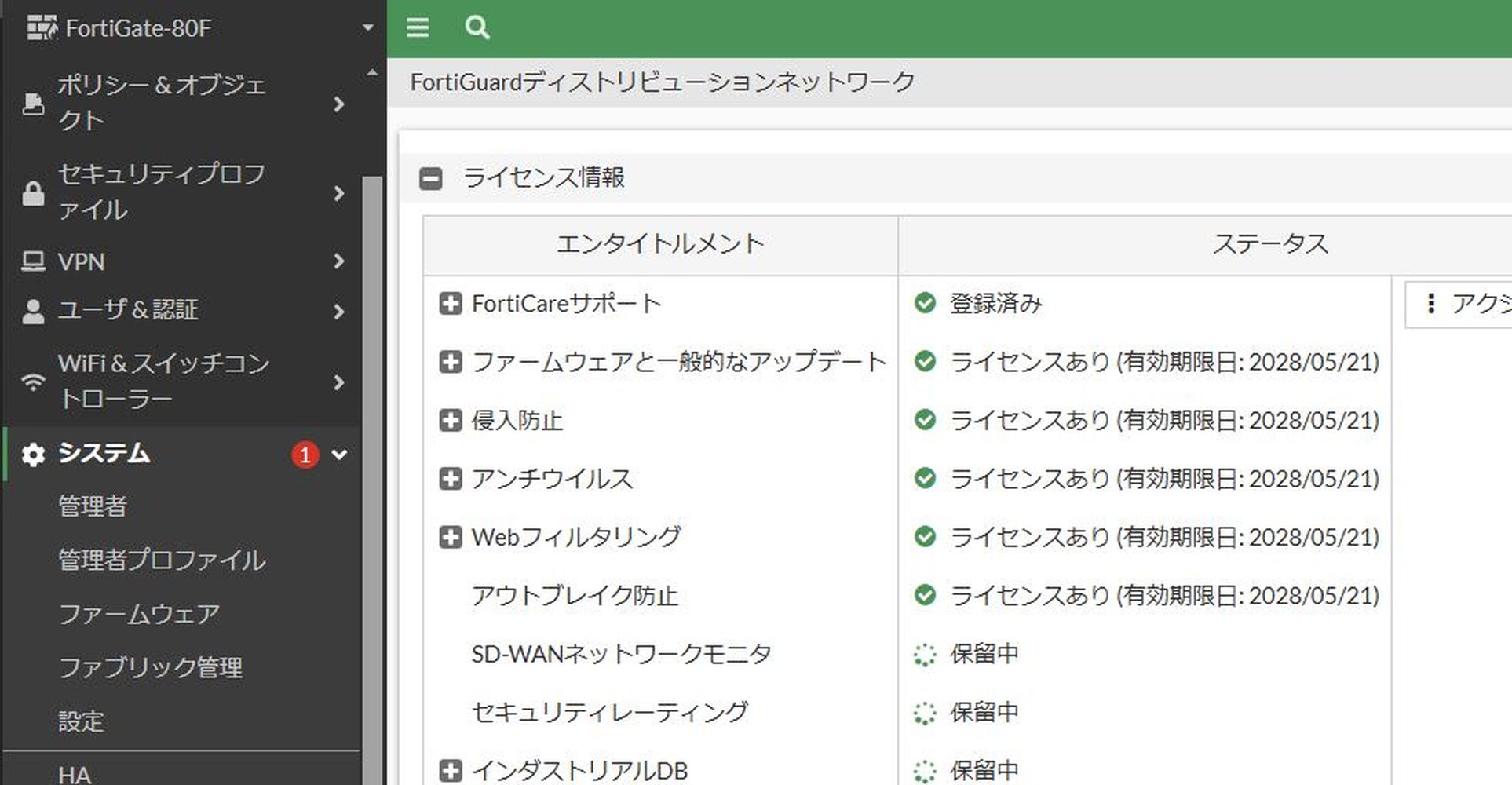This screenshot has width=1512, height=785.
Task: Collapse the システム menu chevron
Action: (x=339, y=455)
